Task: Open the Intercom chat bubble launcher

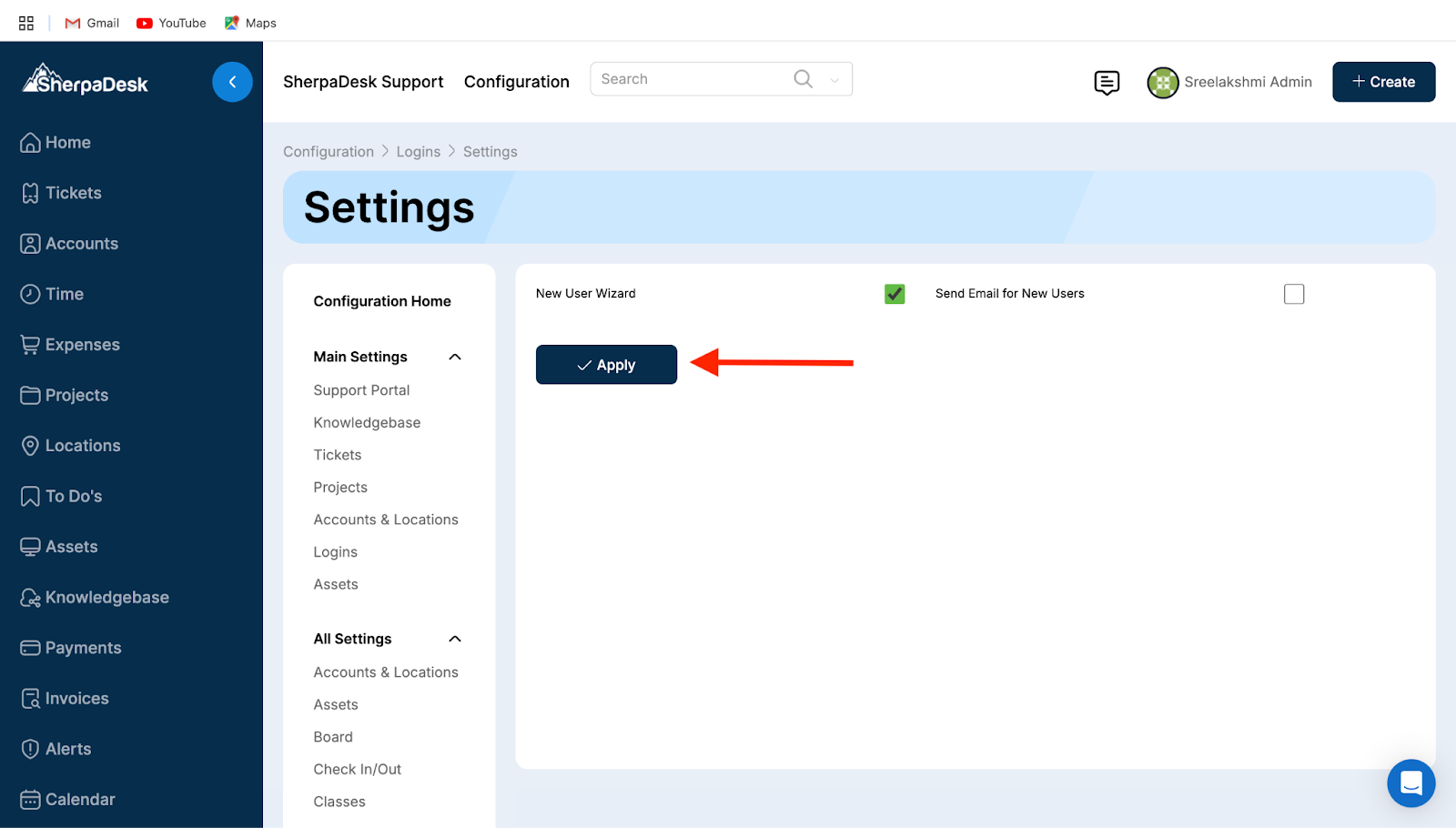Action: 1410,783
